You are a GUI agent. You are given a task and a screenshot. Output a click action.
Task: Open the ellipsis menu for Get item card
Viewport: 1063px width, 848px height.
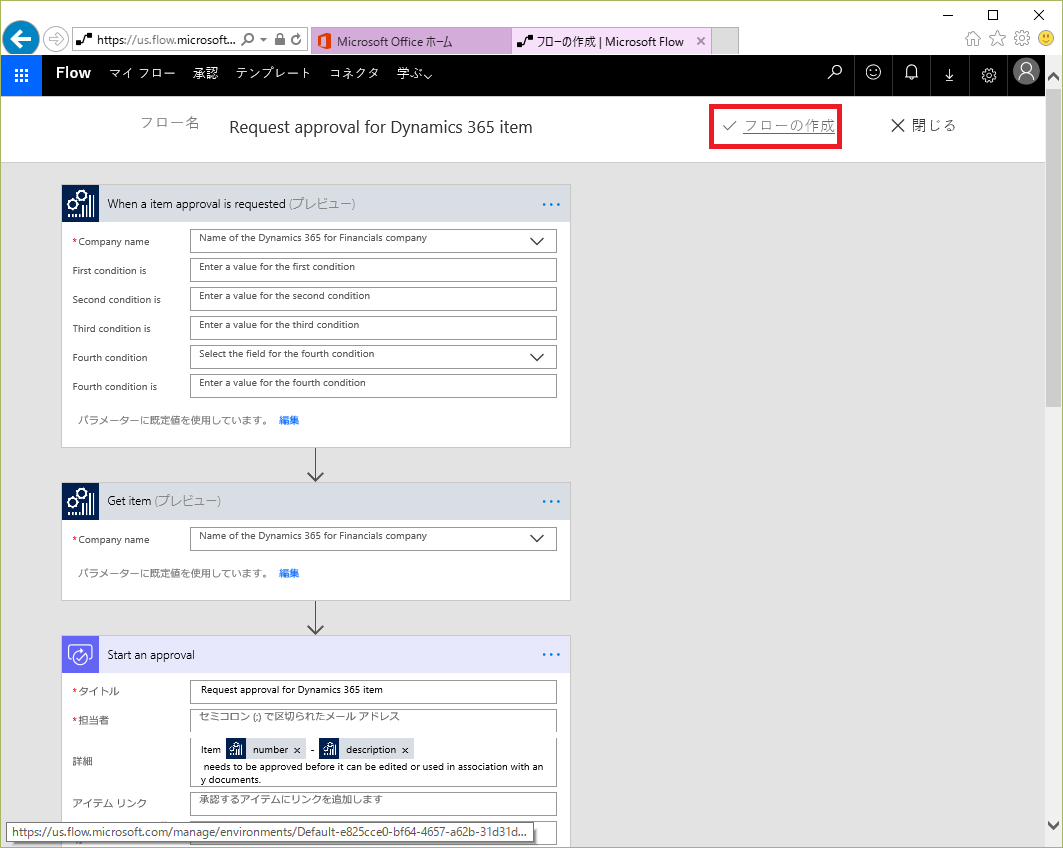click(551, 501)
